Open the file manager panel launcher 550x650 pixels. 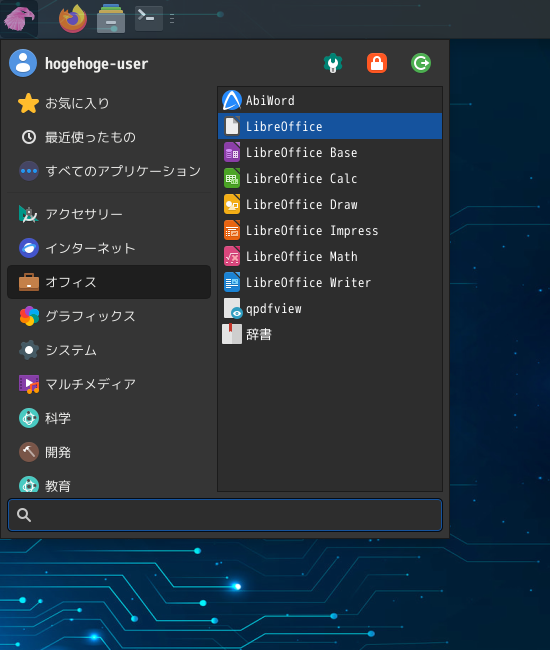click(x=111, y=19)
